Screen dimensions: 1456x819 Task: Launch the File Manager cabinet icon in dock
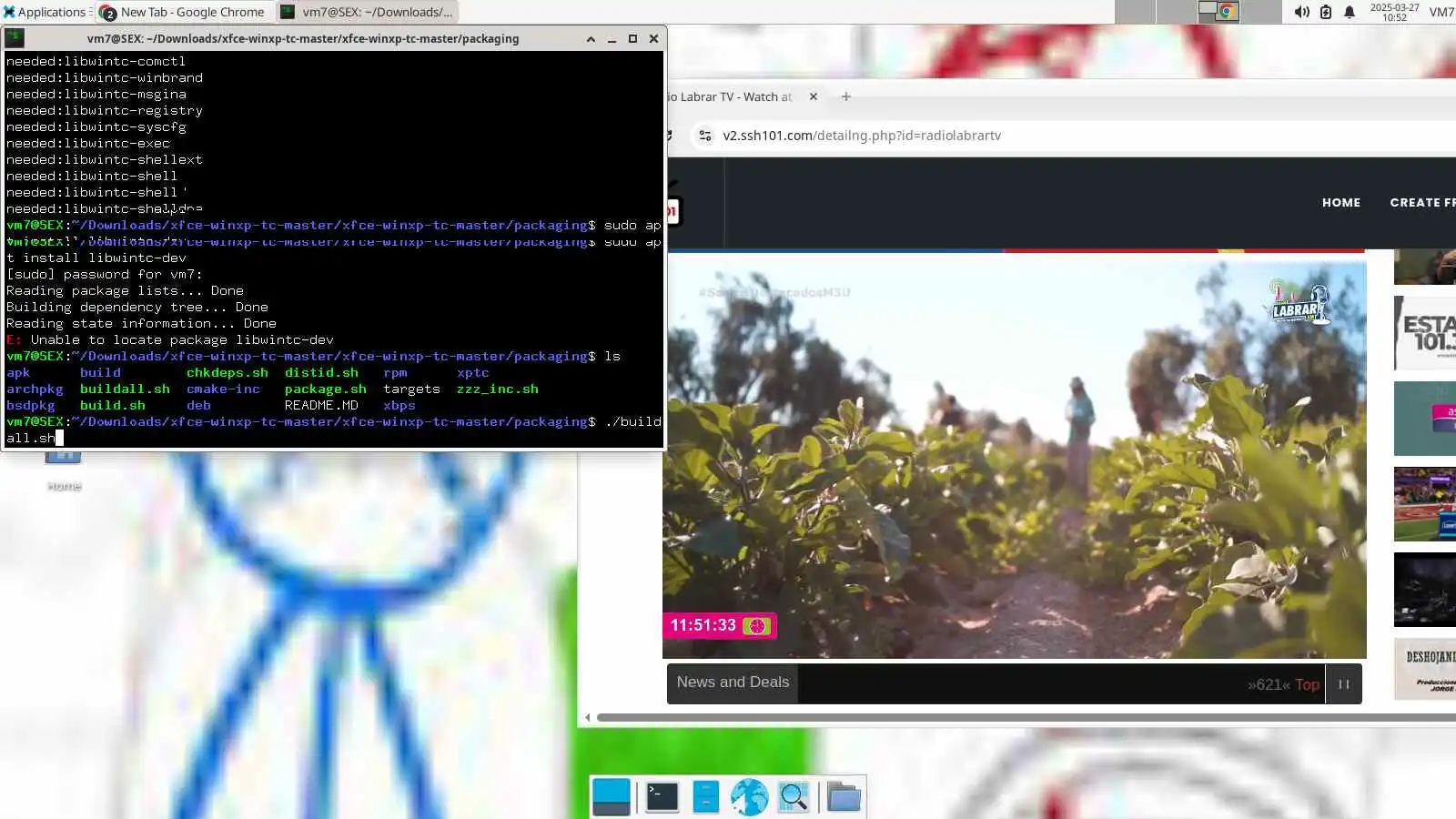click(705, 797)
